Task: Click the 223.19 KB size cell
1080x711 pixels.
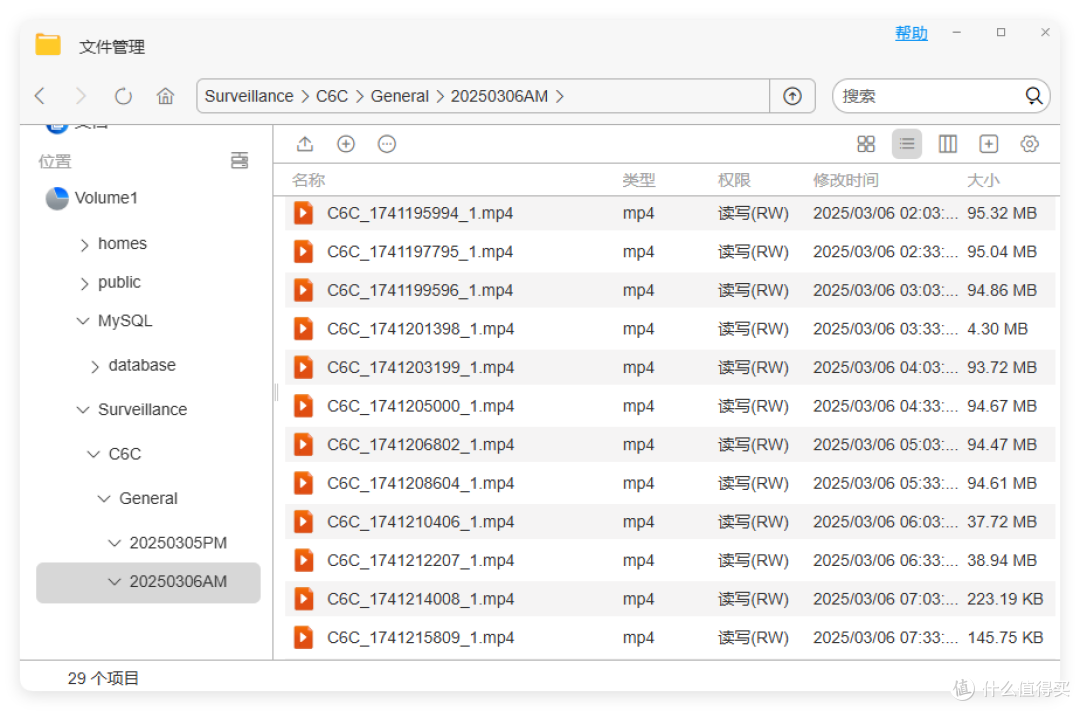Action: coord(1005,599)
